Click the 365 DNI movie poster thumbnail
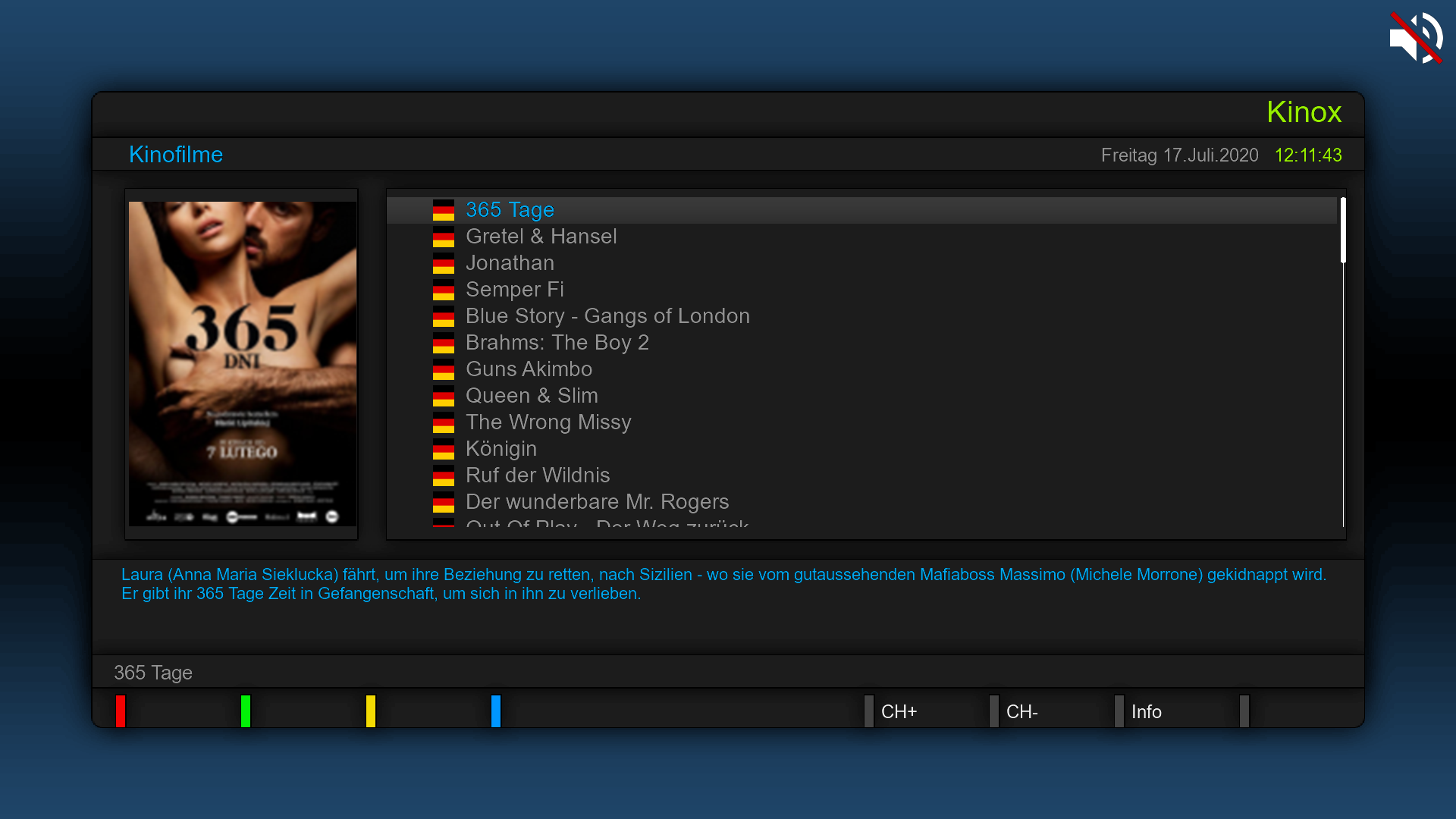1456x819 pixels. click(x=242, y=363)
